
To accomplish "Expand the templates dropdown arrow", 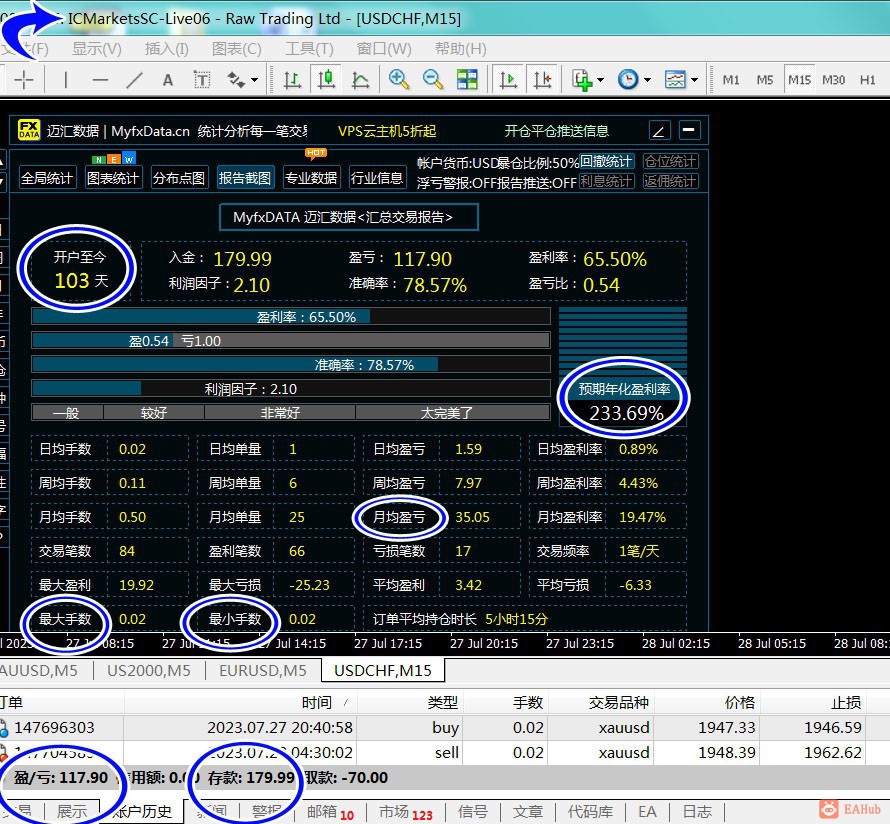I will pyautogui.click(x=694, y=80).
